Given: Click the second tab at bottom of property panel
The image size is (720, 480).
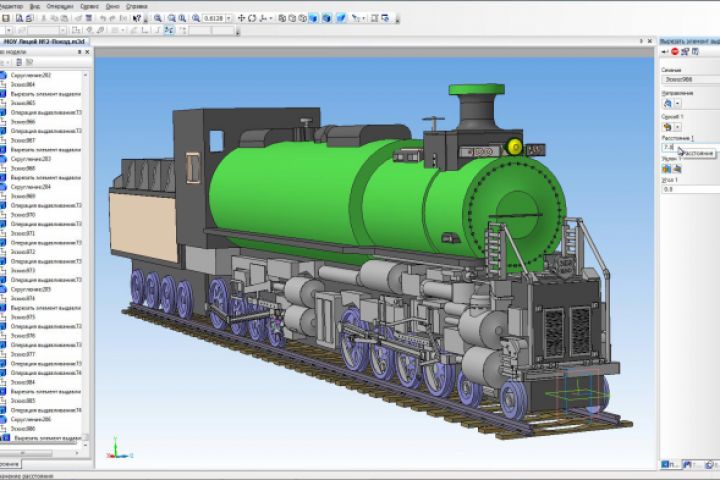Looking at the screenshot, I should pos(690,464).
